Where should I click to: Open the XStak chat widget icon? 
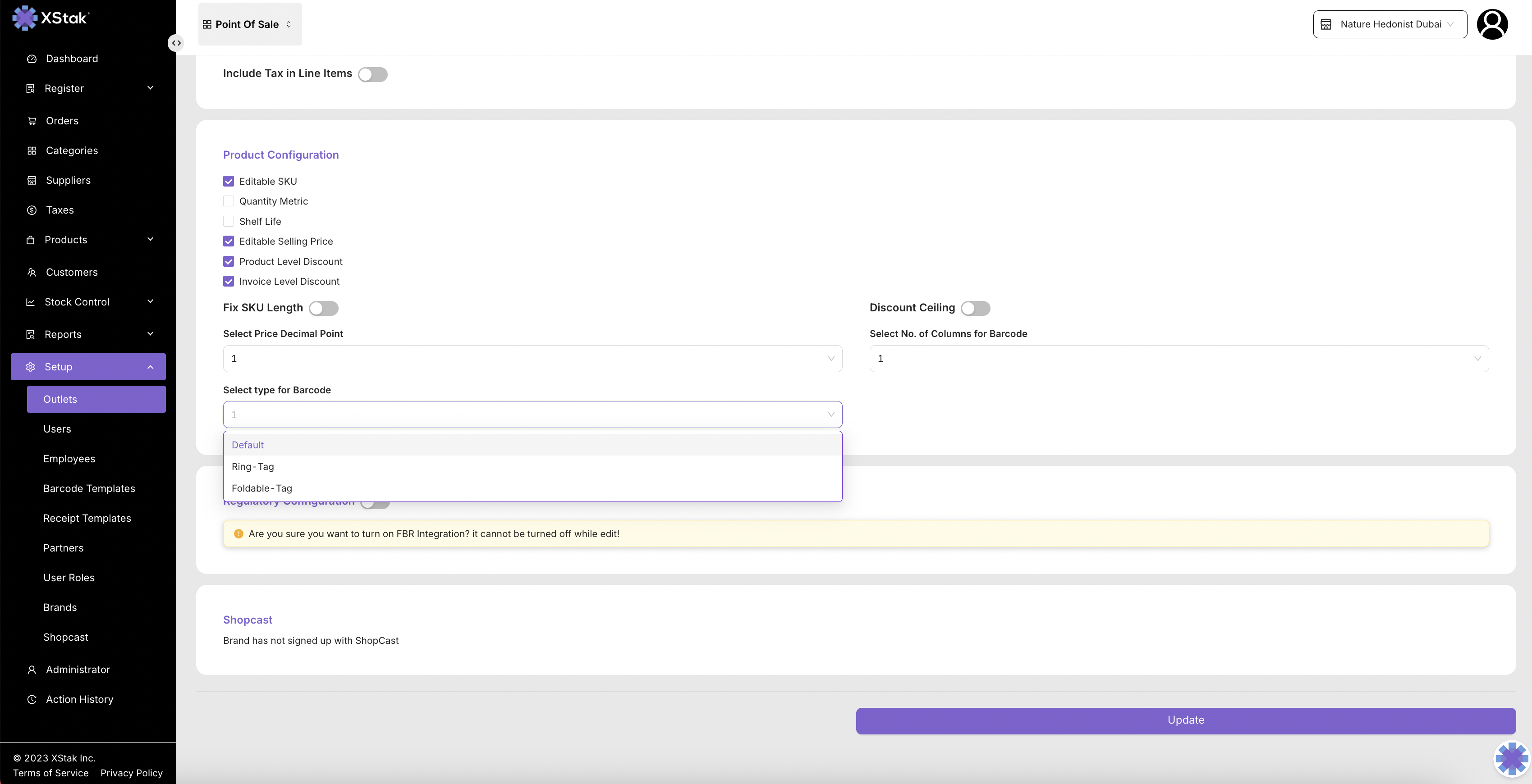[1511, 758]
